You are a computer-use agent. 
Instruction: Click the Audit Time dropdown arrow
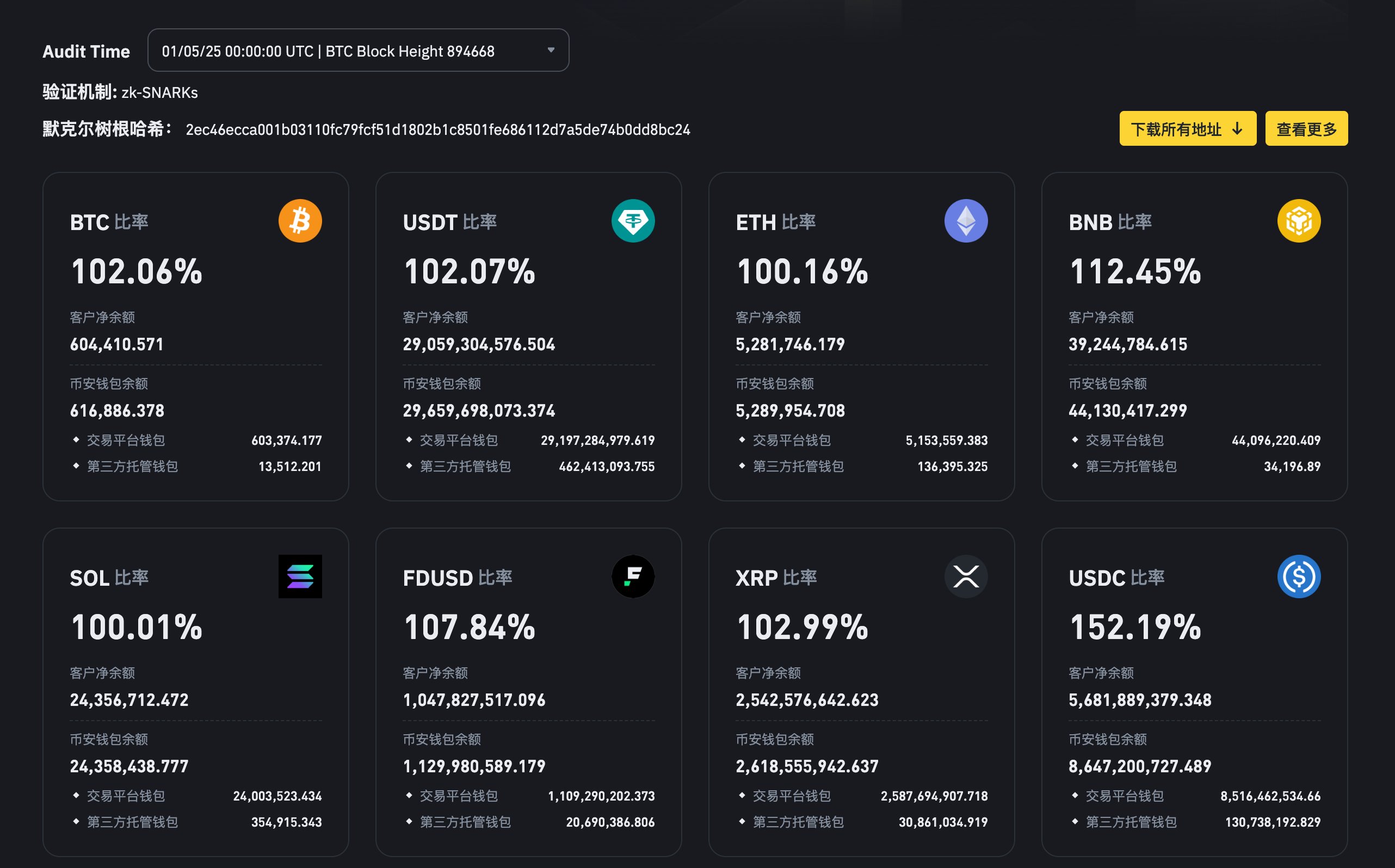[551, 51]
